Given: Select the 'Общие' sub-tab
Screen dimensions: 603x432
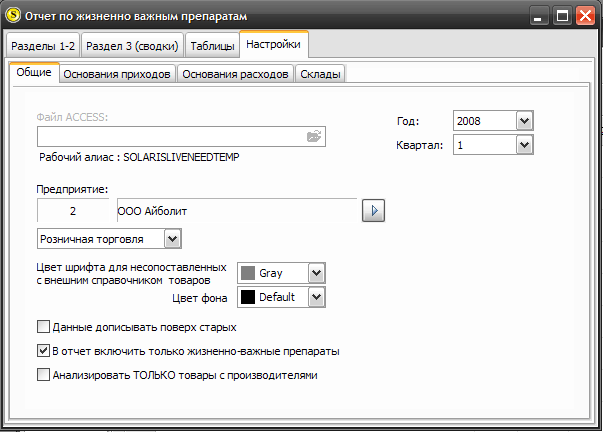Looking at the screenshot, I should click(34, 72).
